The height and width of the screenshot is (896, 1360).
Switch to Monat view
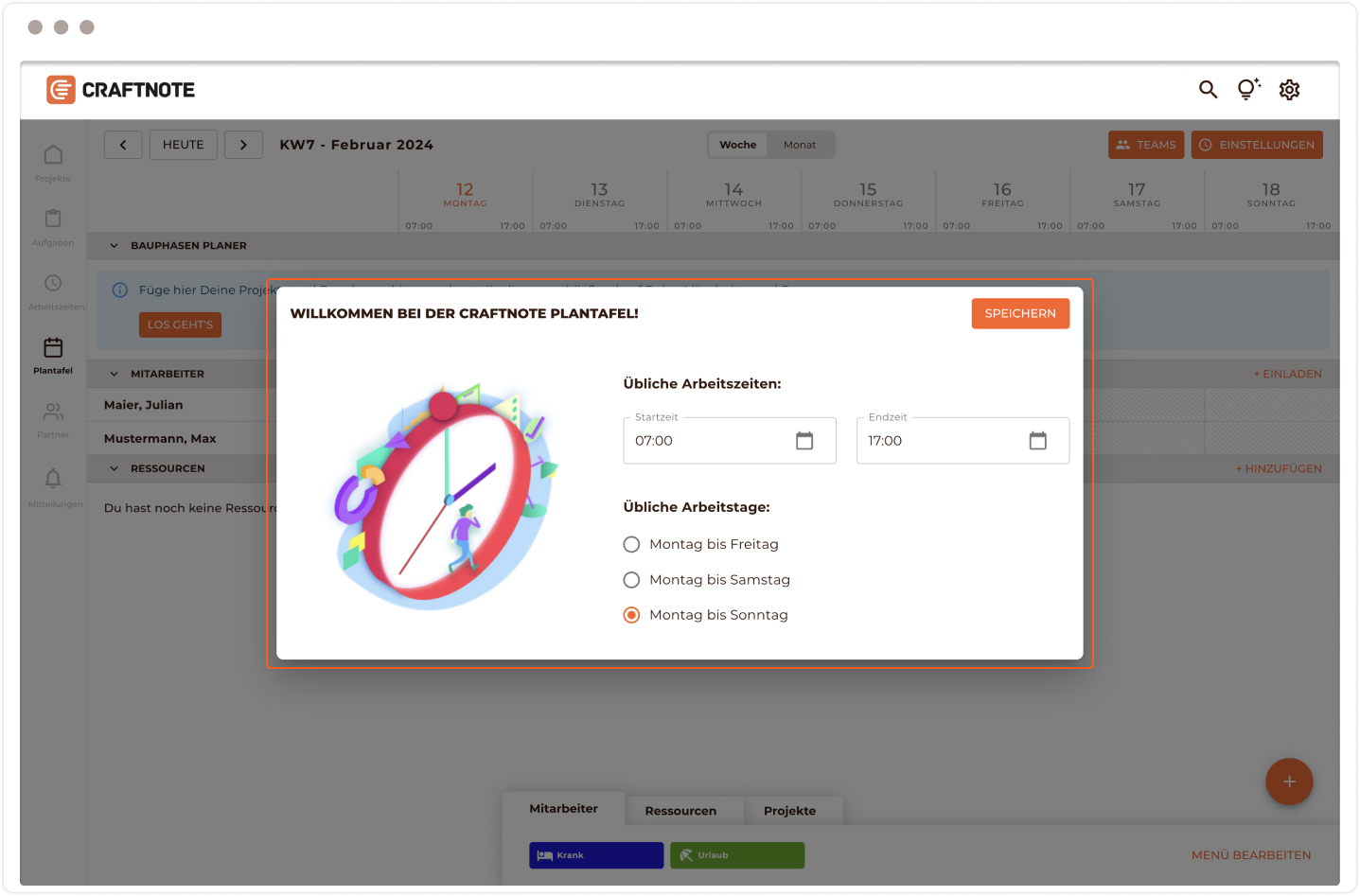tap(800, 145)
